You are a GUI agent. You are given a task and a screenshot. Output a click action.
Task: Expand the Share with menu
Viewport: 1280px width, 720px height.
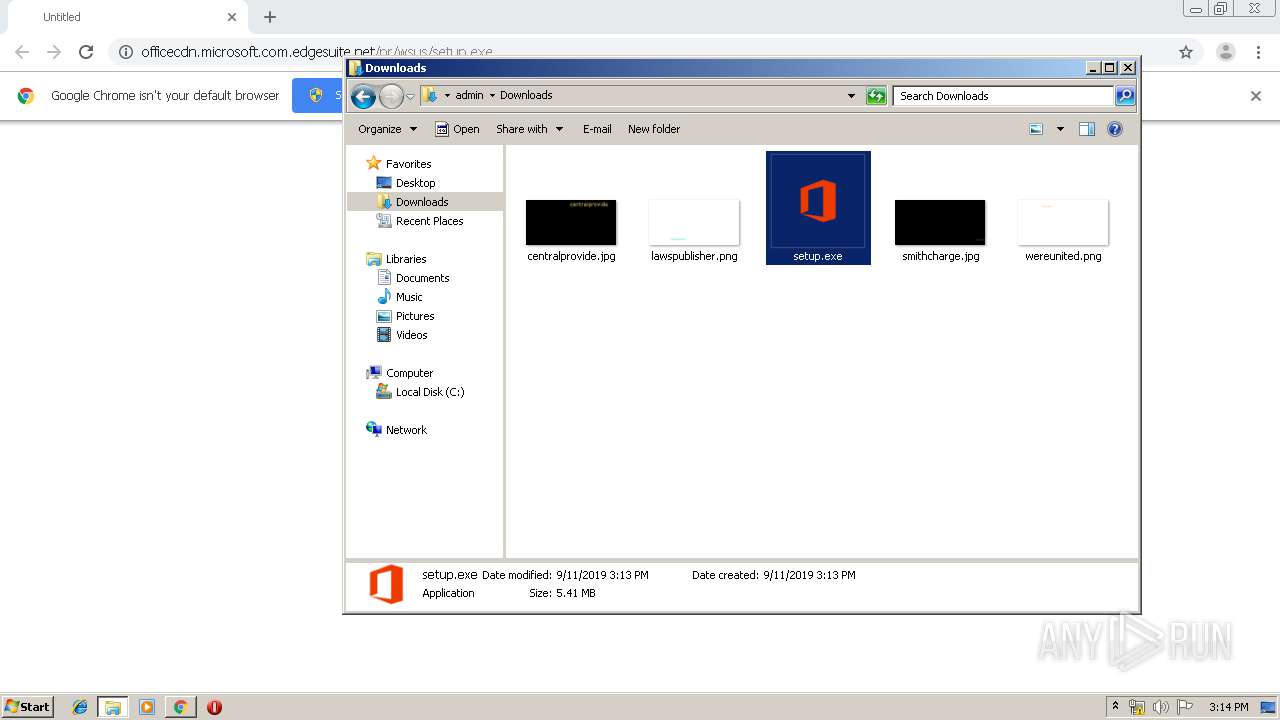[x=530, y=129]
